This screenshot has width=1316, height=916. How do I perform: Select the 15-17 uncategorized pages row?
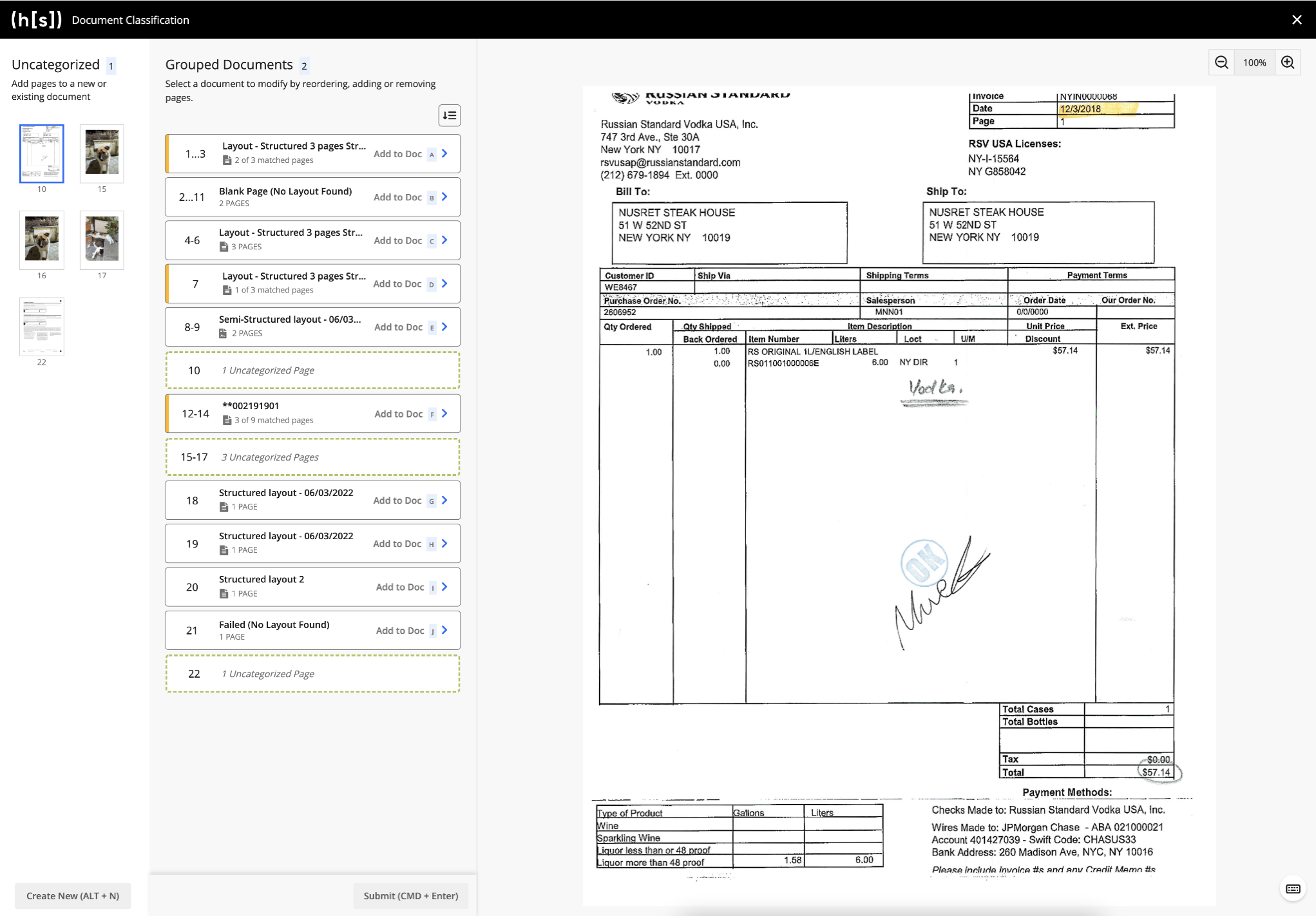click(x=313, y=457)
